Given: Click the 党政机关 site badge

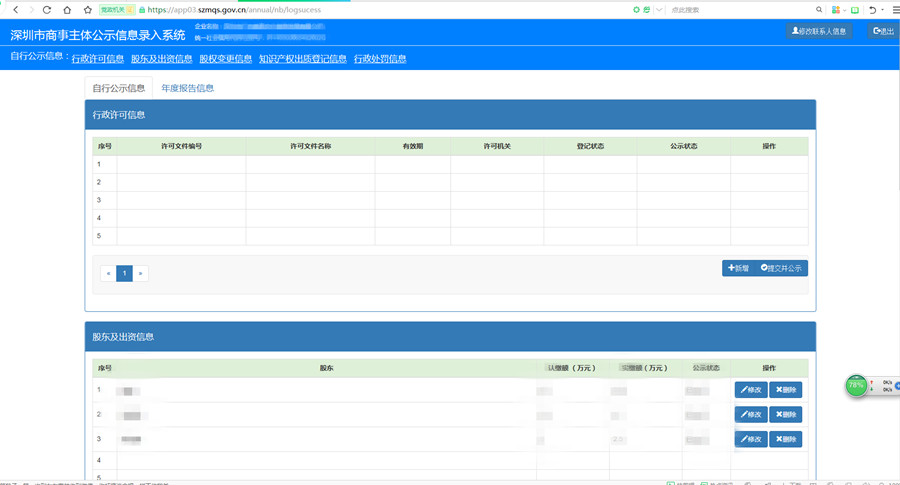Looking at the screenshot, I should point(117,10).
